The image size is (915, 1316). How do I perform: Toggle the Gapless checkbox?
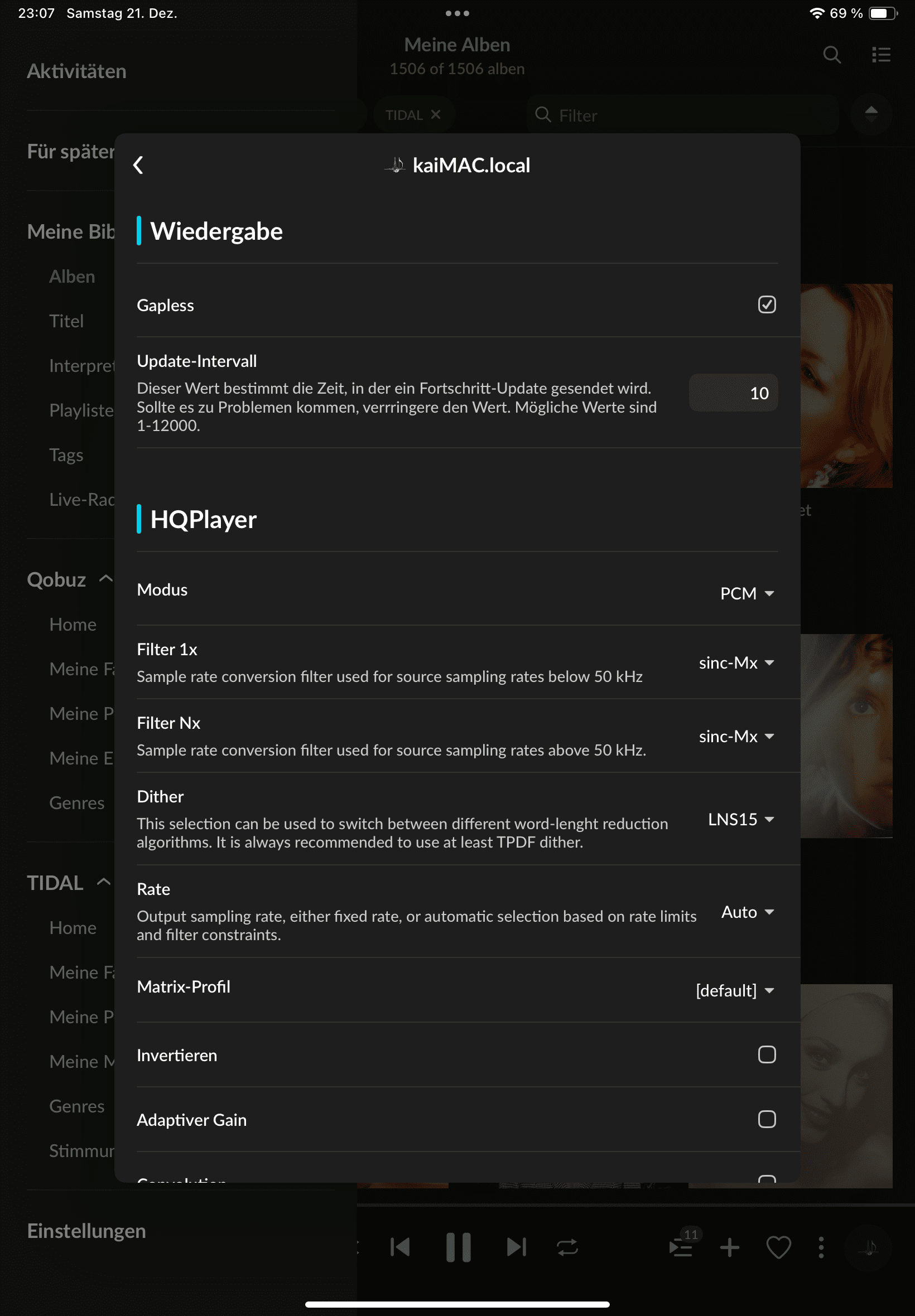767,304
